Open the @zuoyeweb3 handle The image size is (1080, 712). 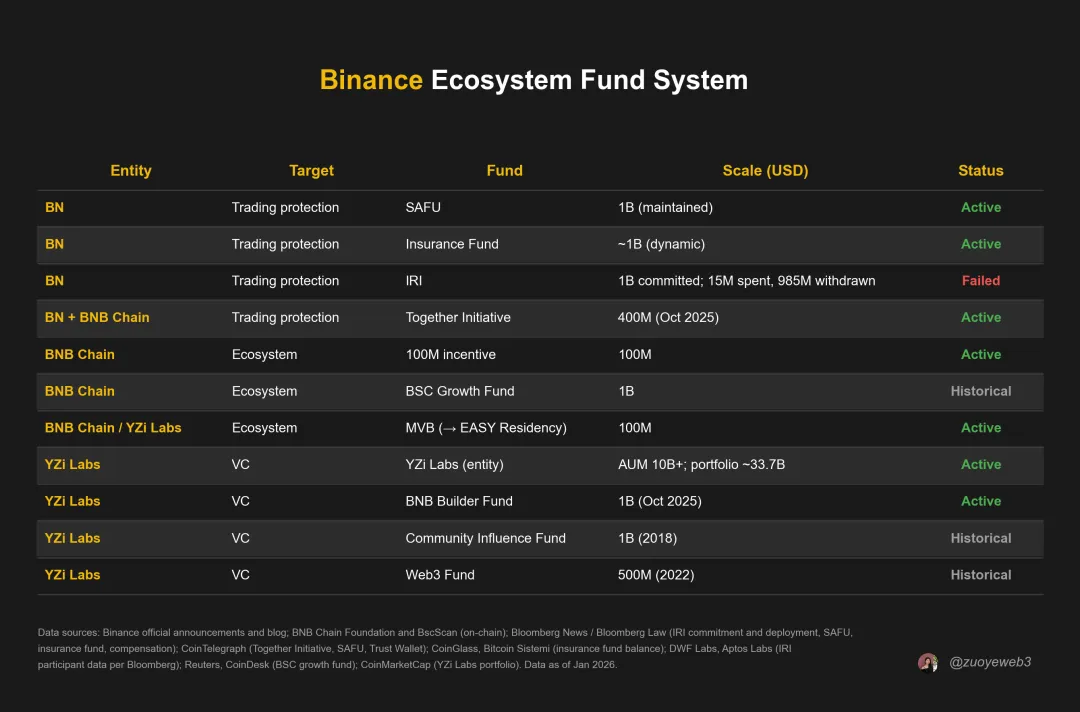989,663
